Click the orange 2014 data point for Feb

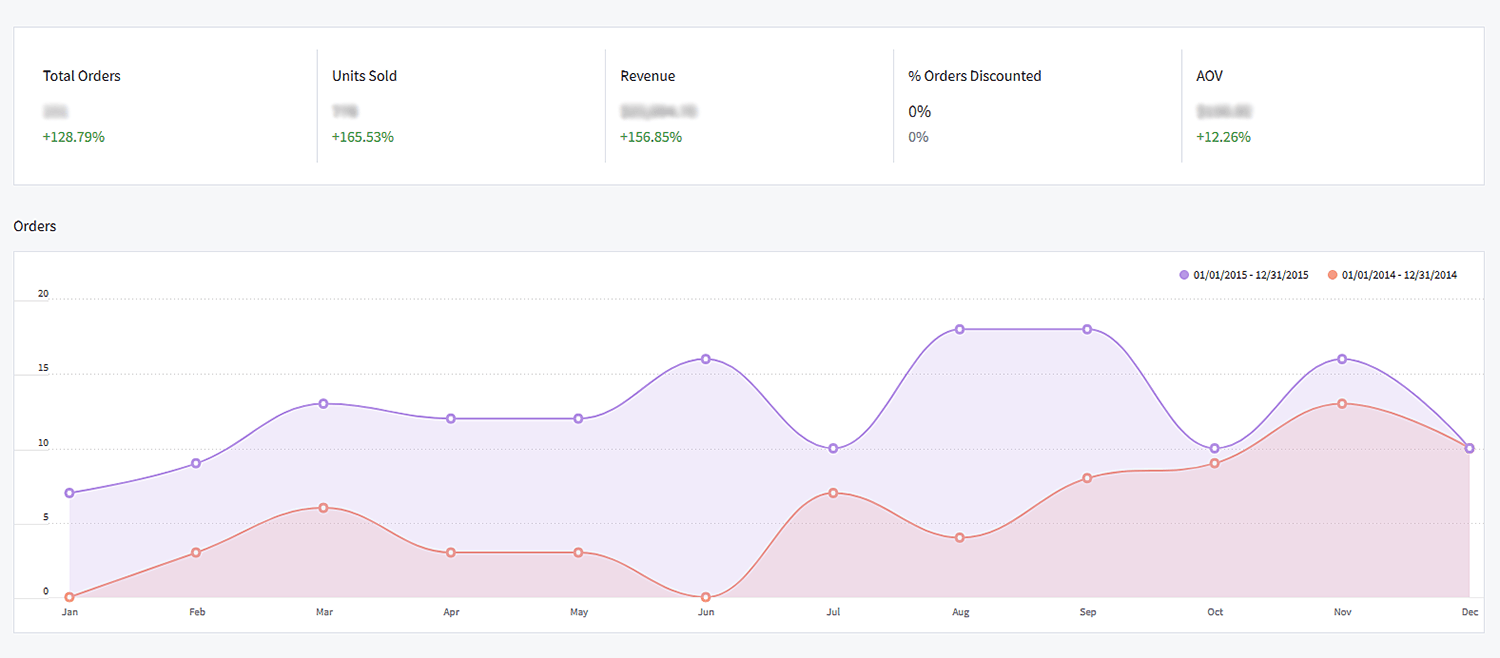point(196,552)
